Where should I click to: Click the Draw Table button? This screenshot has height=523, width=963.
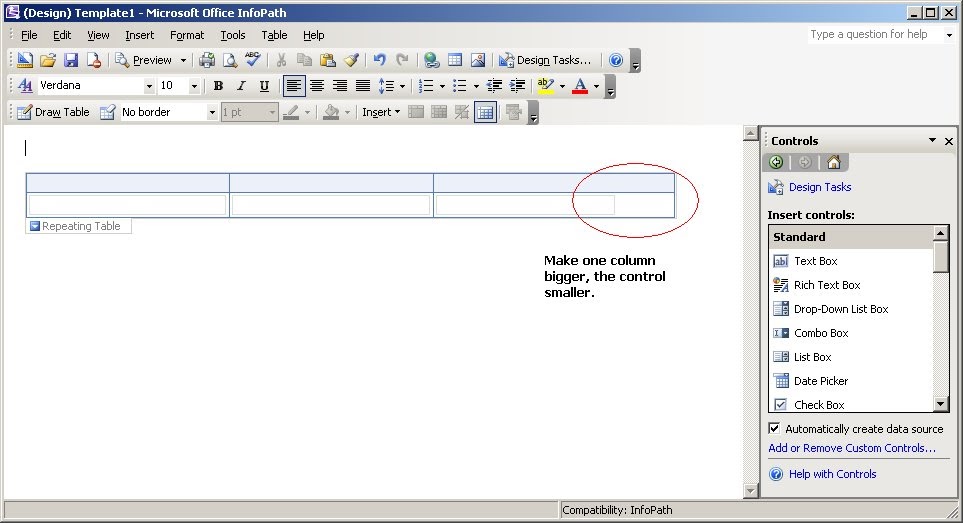click(53, 112)
